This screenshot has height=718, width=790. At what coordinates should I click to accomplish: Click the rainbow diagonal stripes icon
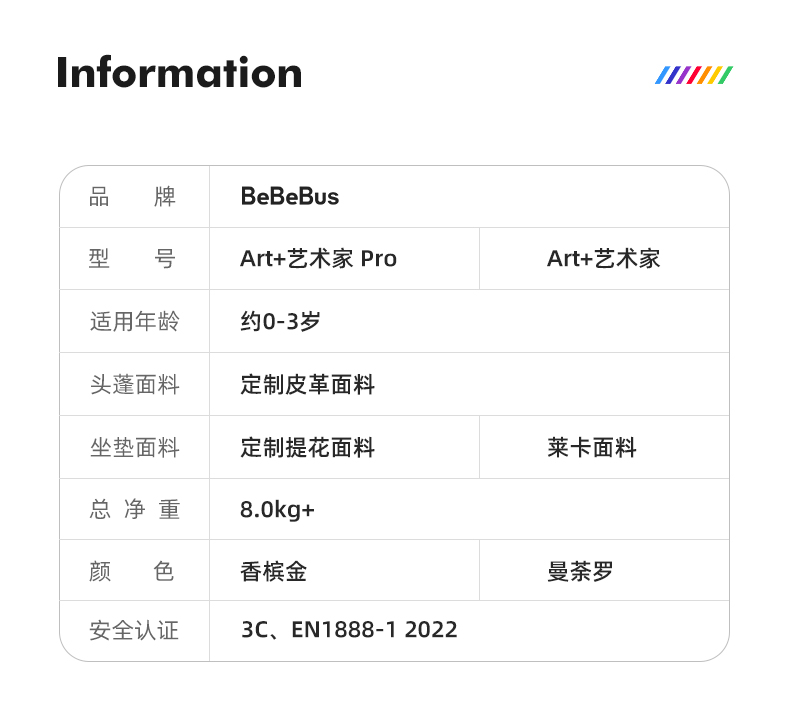coord(694,75)
